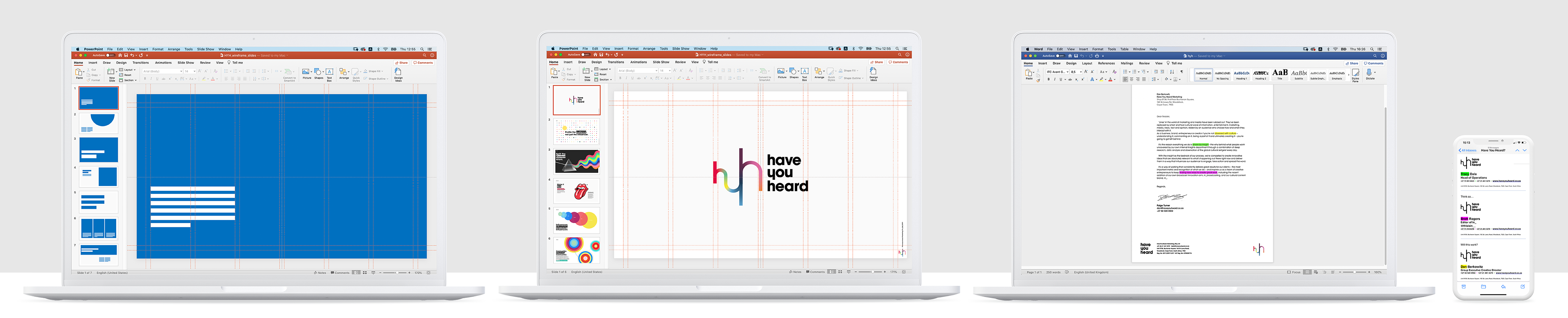Open the Table menu in Word's menu bar

coord(1124,49)
